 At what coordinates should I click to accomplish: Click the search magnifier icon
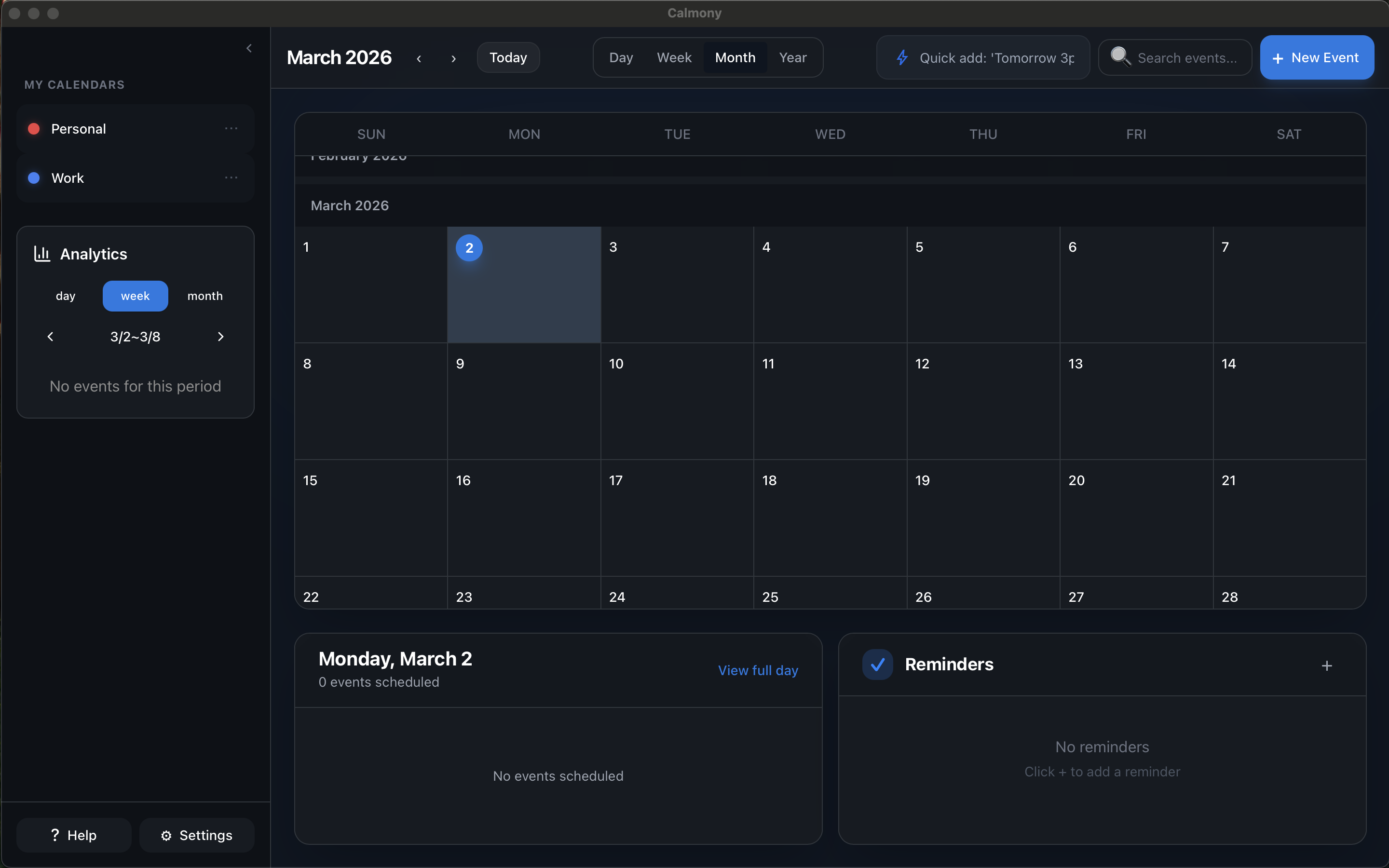click(1121, 57)
